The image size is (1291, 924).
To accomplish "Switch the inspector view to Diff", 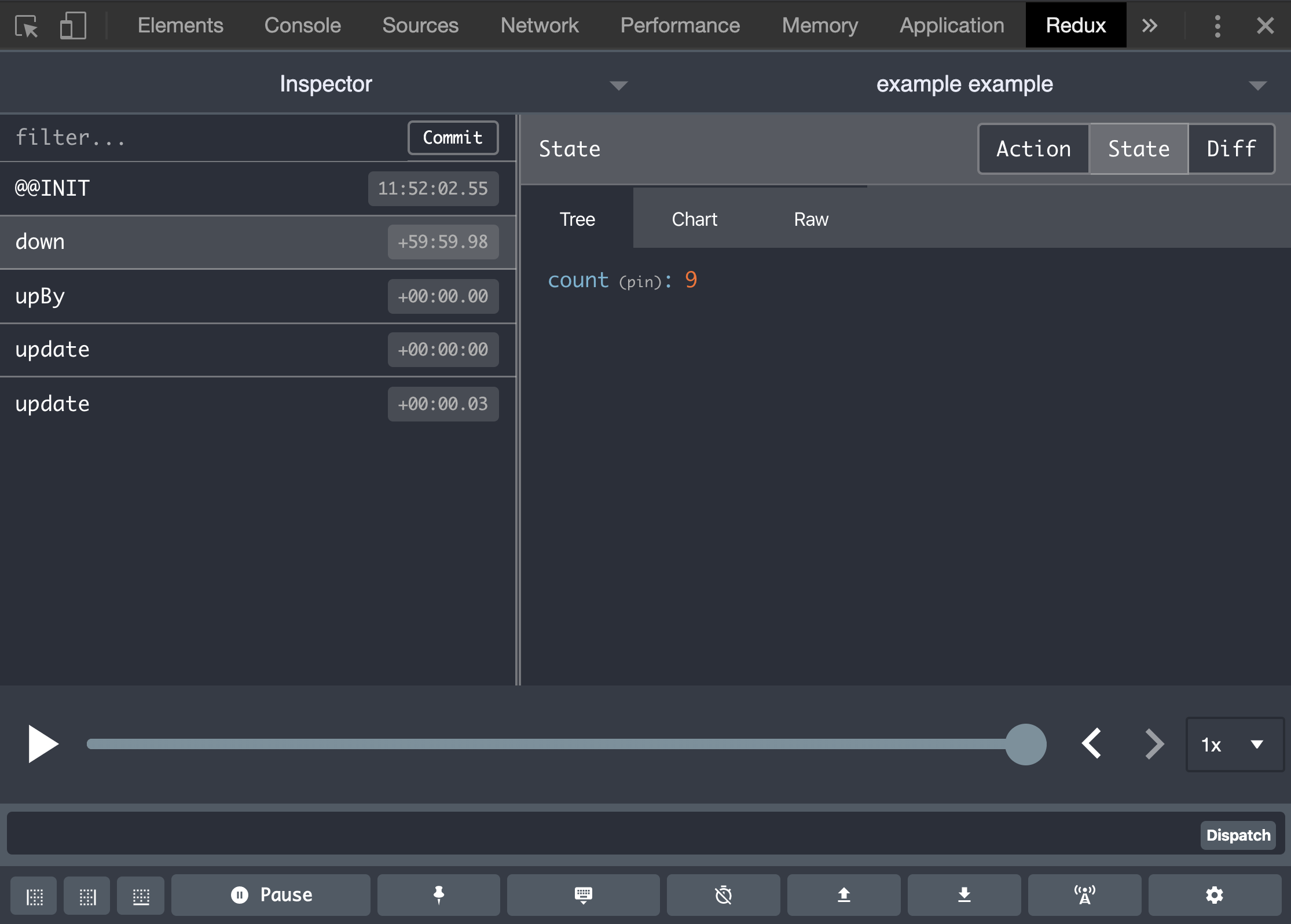I will click(x=1231, y=149).
